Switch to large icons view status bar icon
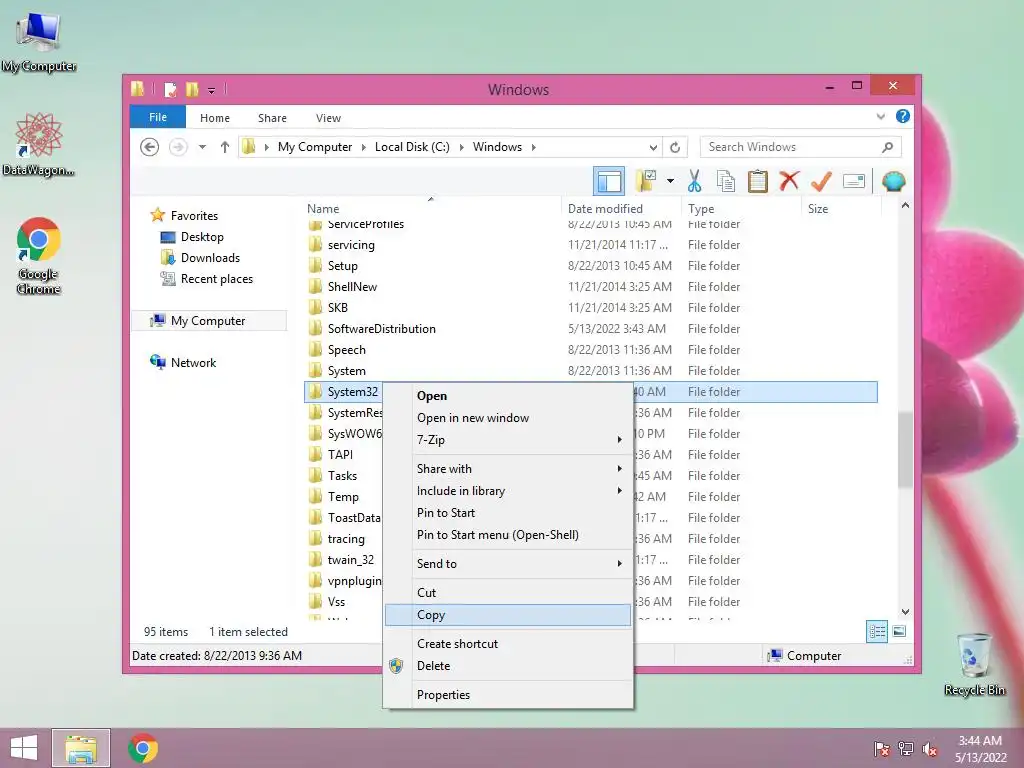The height and width of the screenshot is (768, 1024). click(899, 631)
